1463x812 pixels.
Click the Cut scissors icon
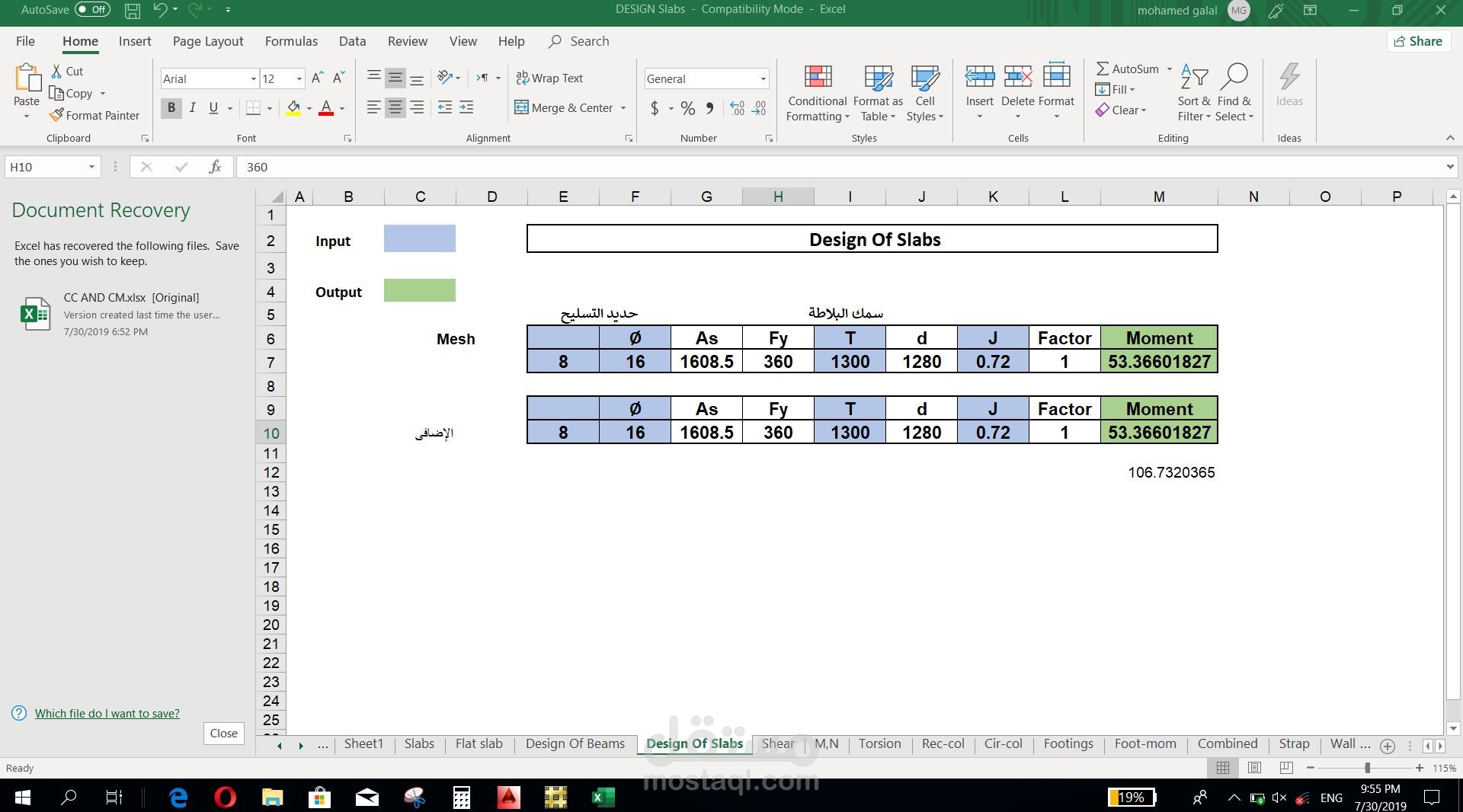pos(56,71)
